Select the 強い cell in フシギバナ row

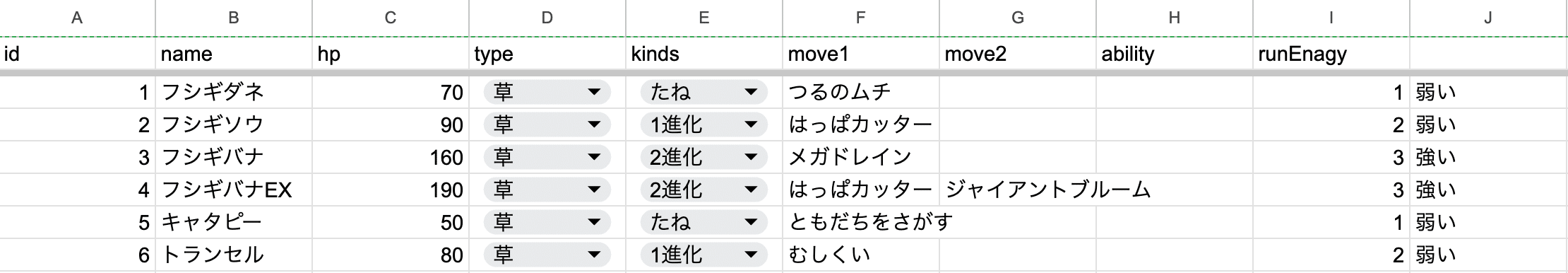pos(1489,157)
